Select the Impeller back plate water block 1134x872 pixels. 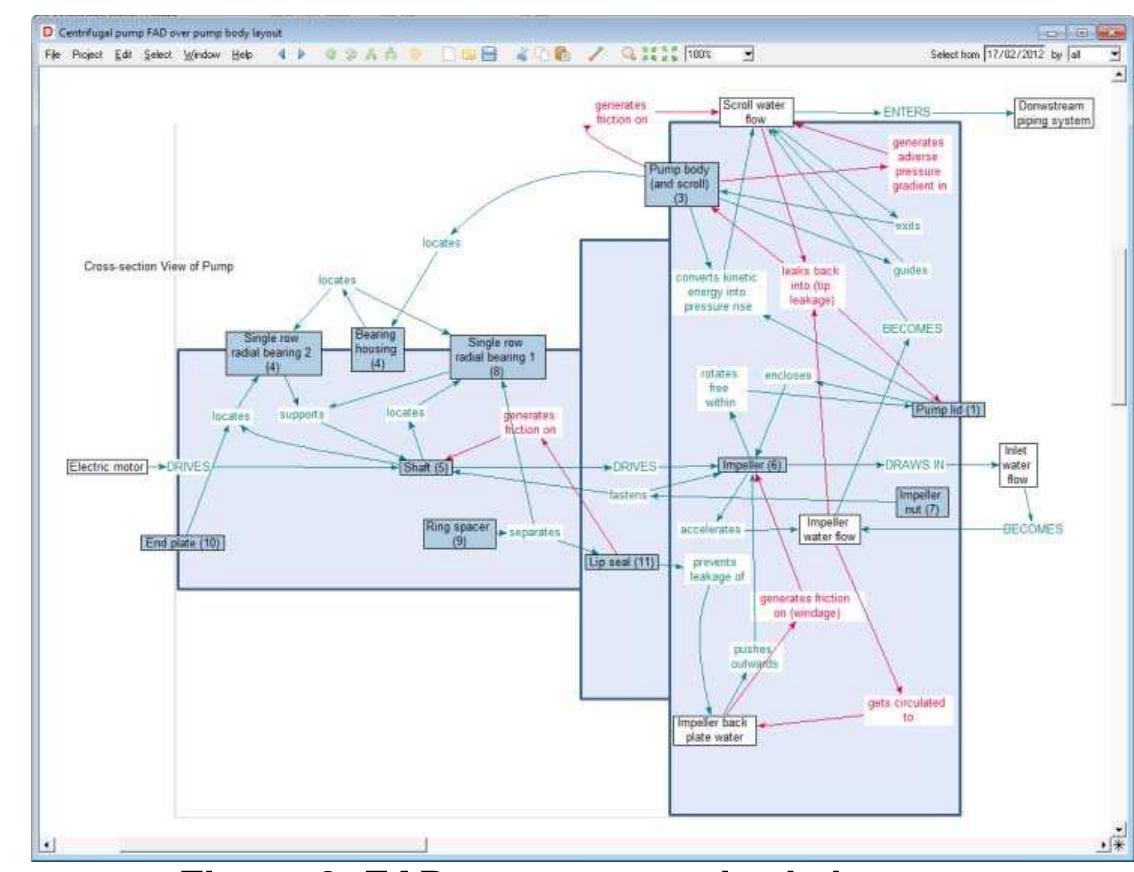click(714, 730)
